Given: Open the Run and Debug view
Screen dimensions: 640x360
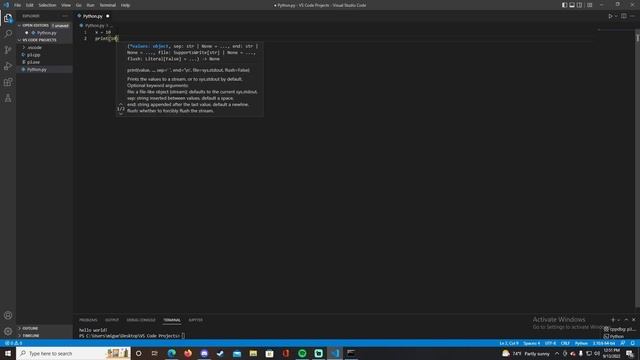Looking at the screenshot, I should (x=8, y=66).
